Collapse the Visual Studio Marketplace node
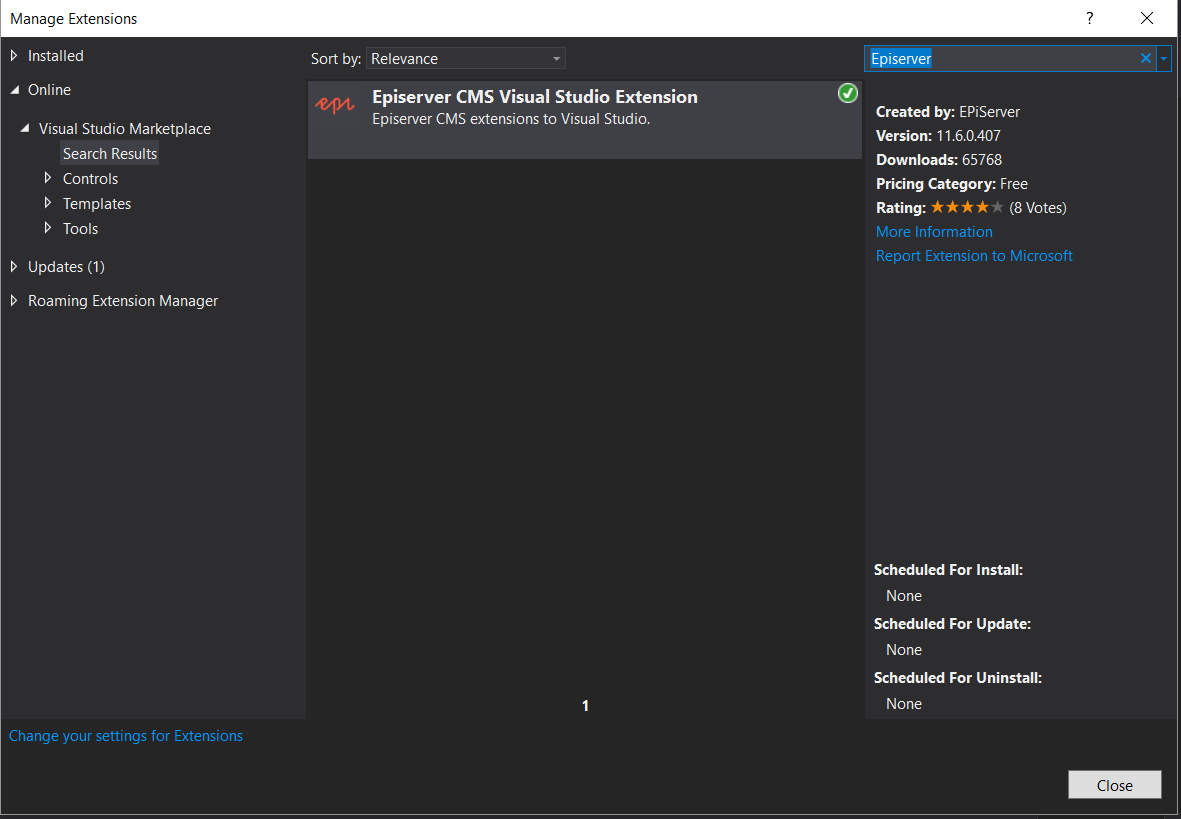This screenshot has height=819, width=1181. click(25, 129)
